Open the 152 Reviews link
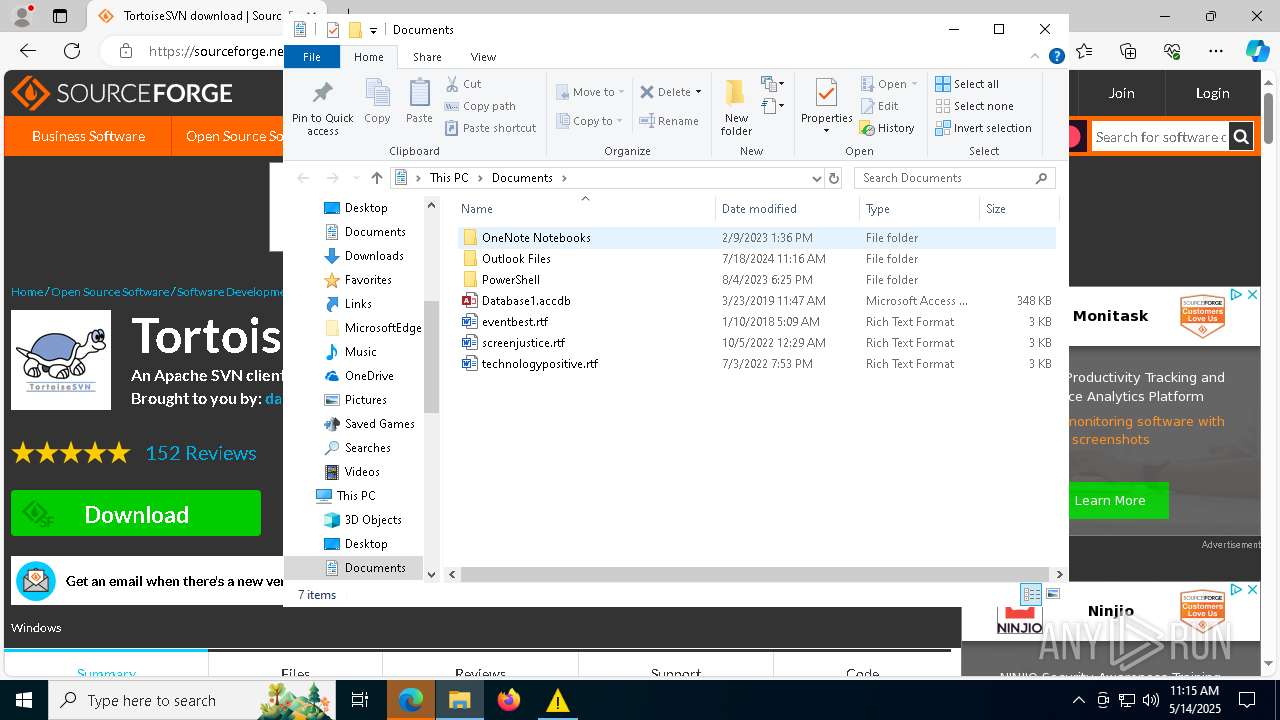This screenshot has width=1280, height=720. click(x=201, y=453)
